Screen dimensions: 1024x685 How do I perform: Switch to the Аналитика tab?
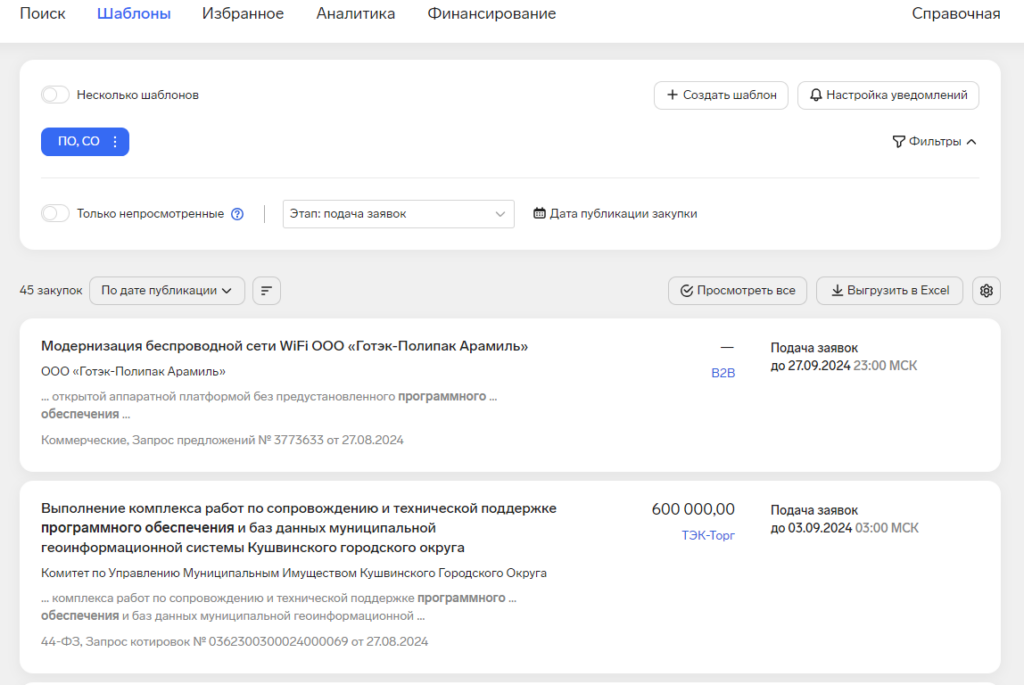[x=355, y=14]
